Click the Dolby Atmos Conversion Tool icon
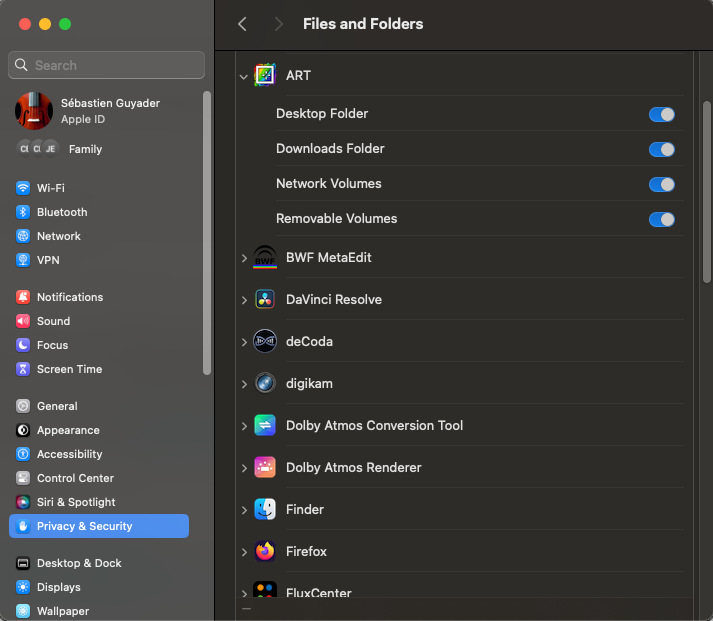Screen dimensions: 713x621 265,425
